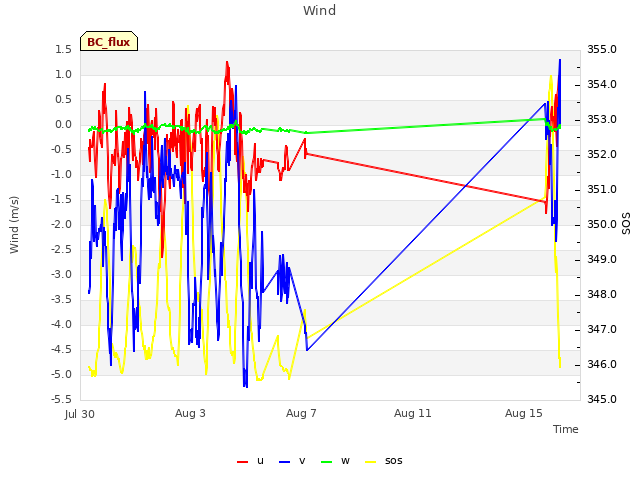Click the right 'SOS' axis label

(x=626, y=224)
